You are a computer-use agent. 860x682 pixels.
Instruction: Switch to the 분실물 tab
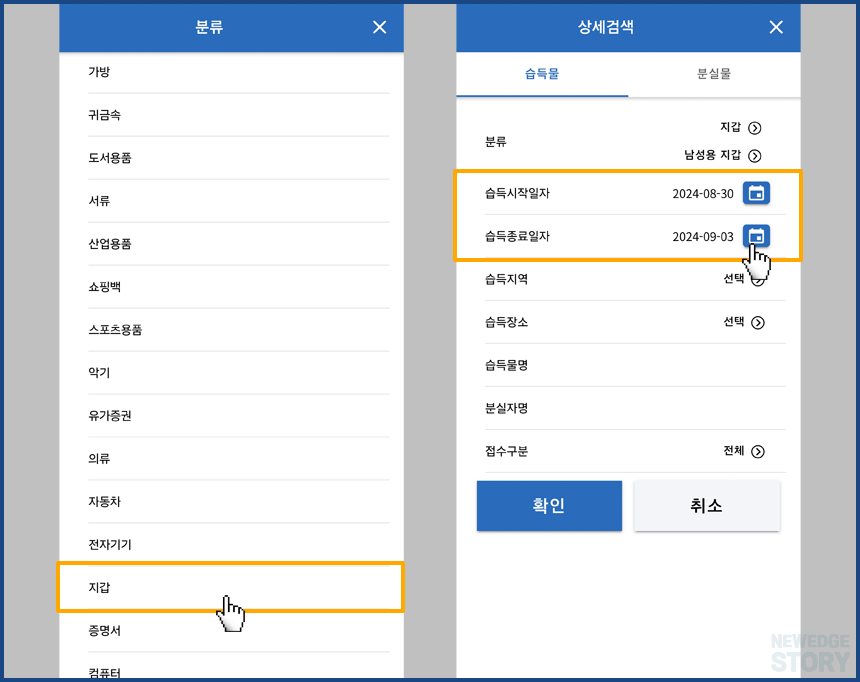[714, 74]
